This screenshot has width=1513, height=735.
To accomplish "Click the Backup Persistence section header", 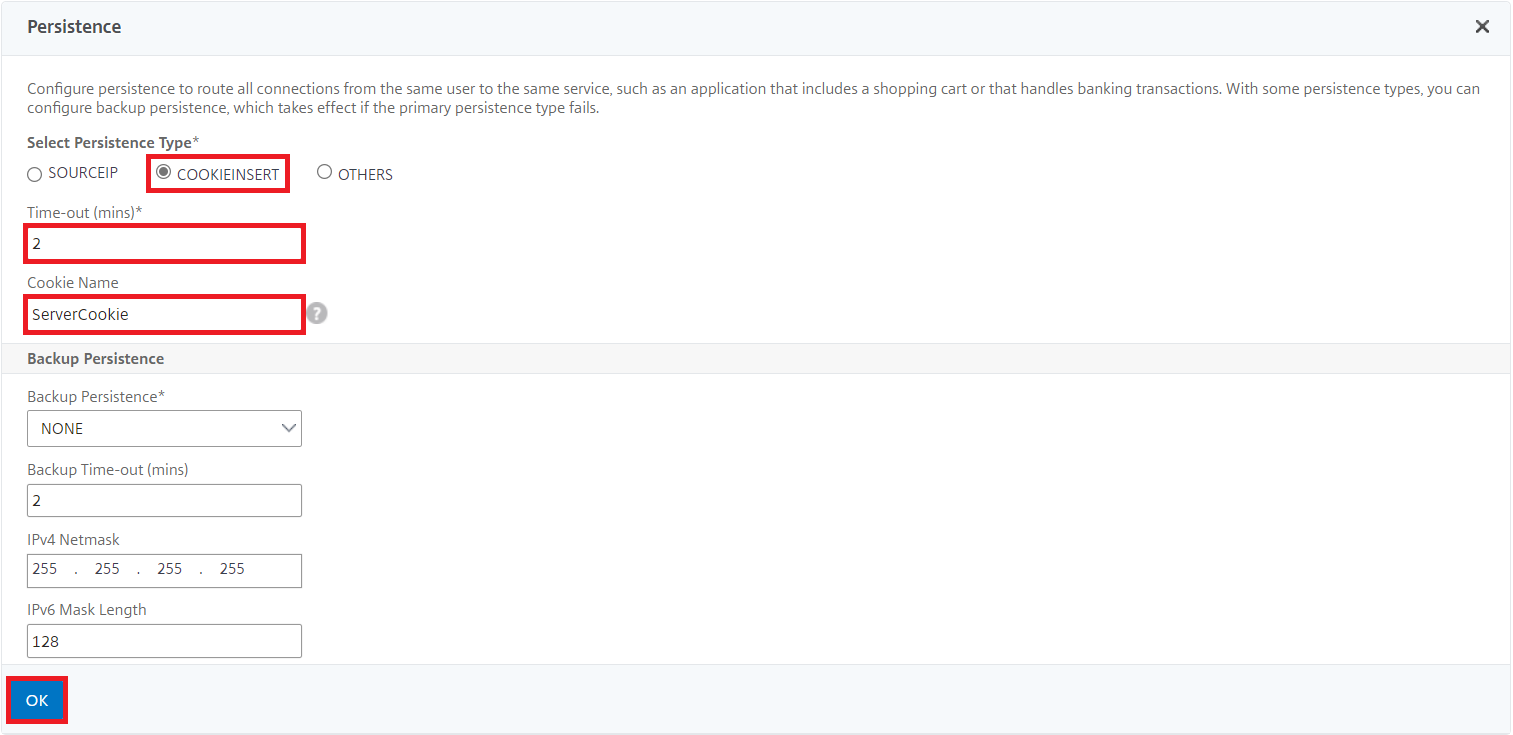I will [x=95, y=358].
